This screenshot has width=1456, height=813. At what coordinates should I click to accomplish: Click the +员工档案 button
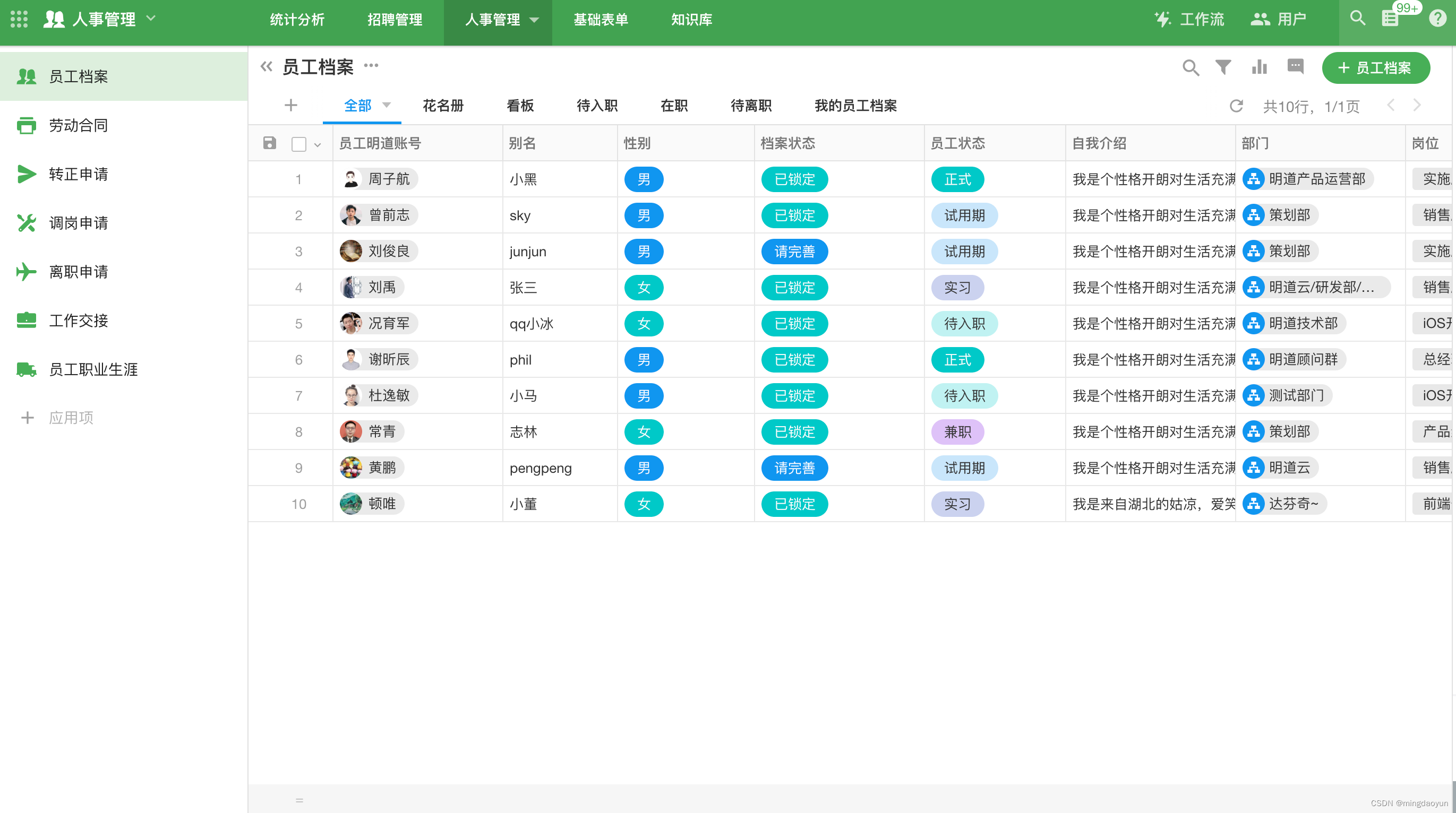point(1376,68)
